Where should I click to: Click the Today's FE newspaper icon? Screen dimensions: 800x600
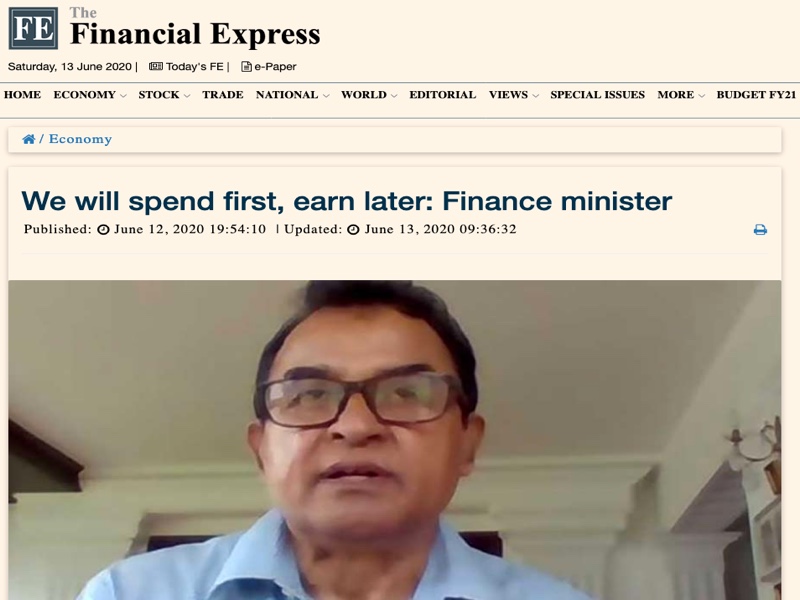pos(156,66)
